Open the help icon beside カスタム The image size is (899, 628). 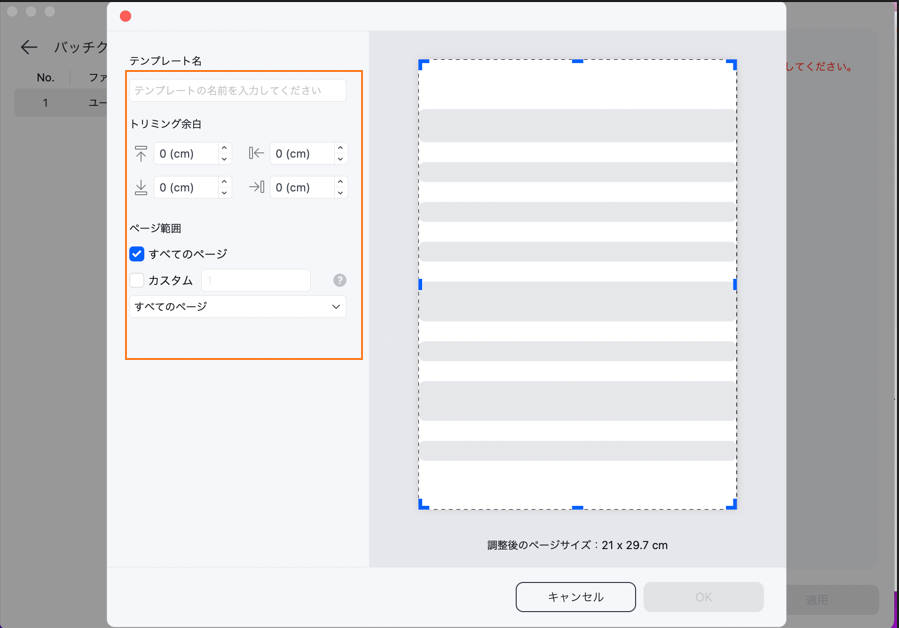point(340,281)
